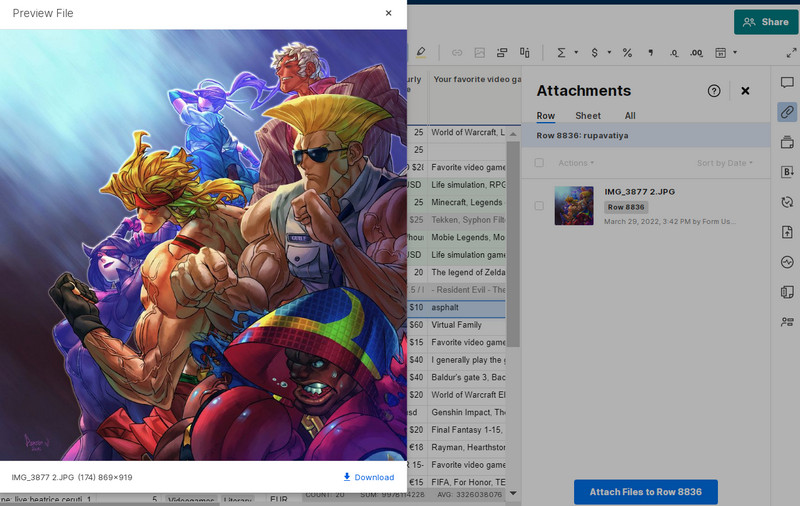The image size is (800, 506).
Task: Select the 'Final Fantasy 1-15' cell
Action: tap(467, 430)
